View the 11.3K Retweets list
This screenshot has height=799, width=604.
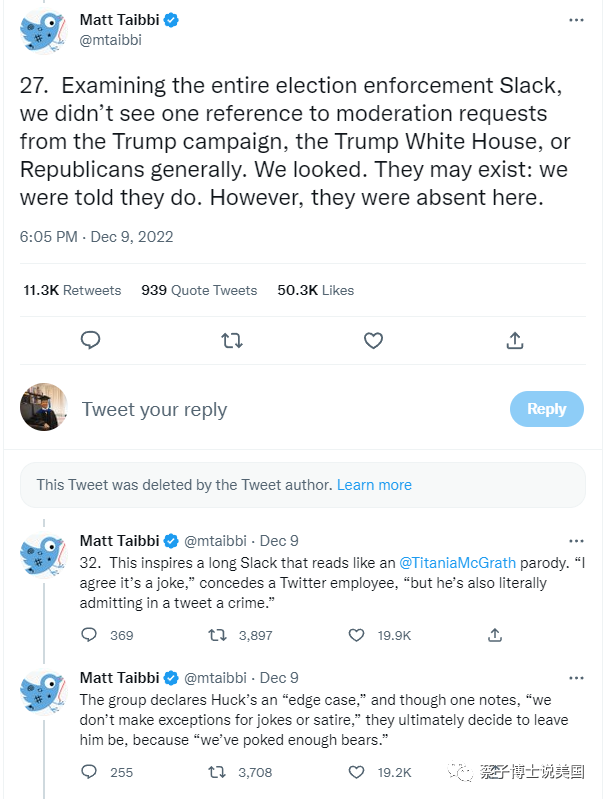[x=72, y=290]
